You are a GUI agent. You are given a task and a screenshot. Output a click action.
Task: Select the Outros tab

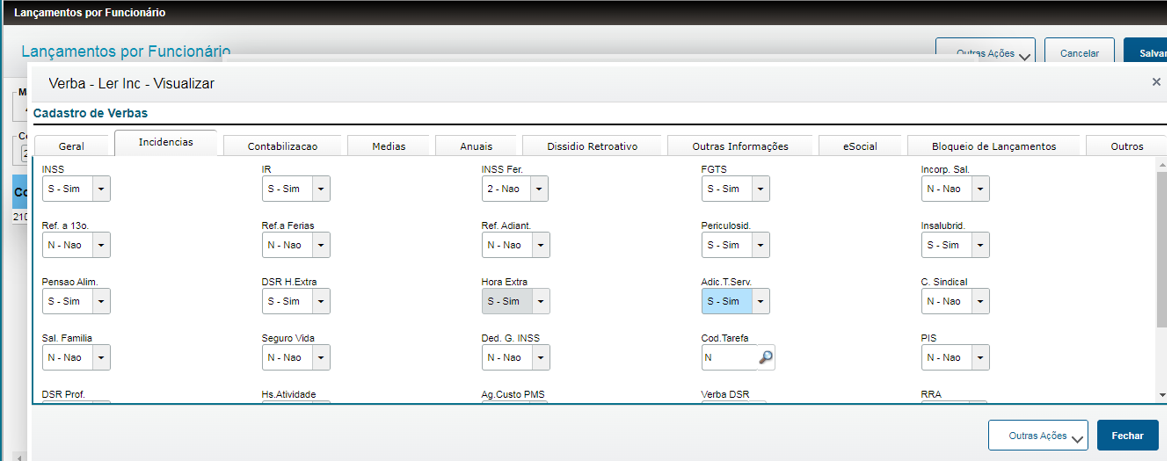click(x=1126, y=146)
